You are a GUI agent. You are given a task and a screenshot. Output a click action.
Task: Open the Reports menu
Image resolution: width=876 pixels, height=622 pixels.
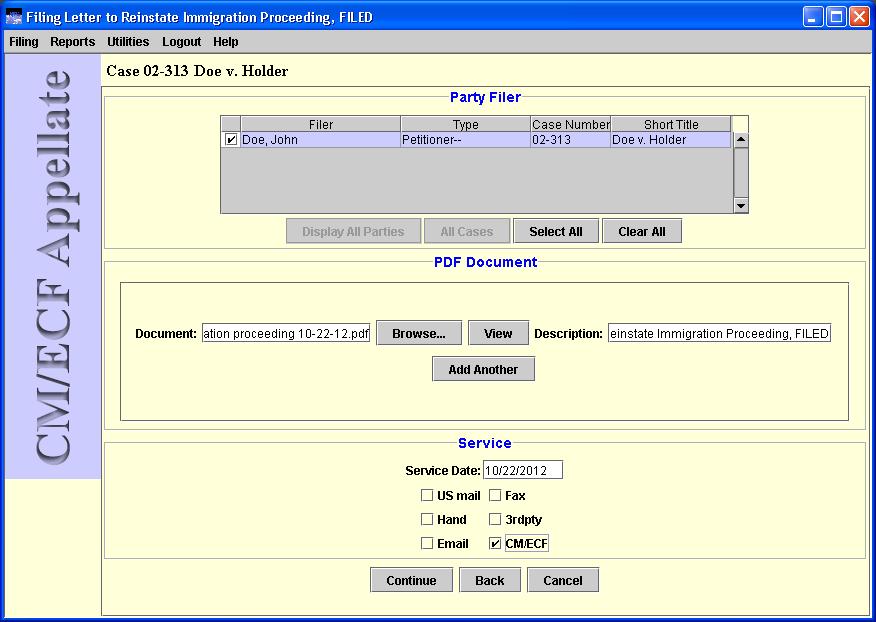tap(73, 42)
